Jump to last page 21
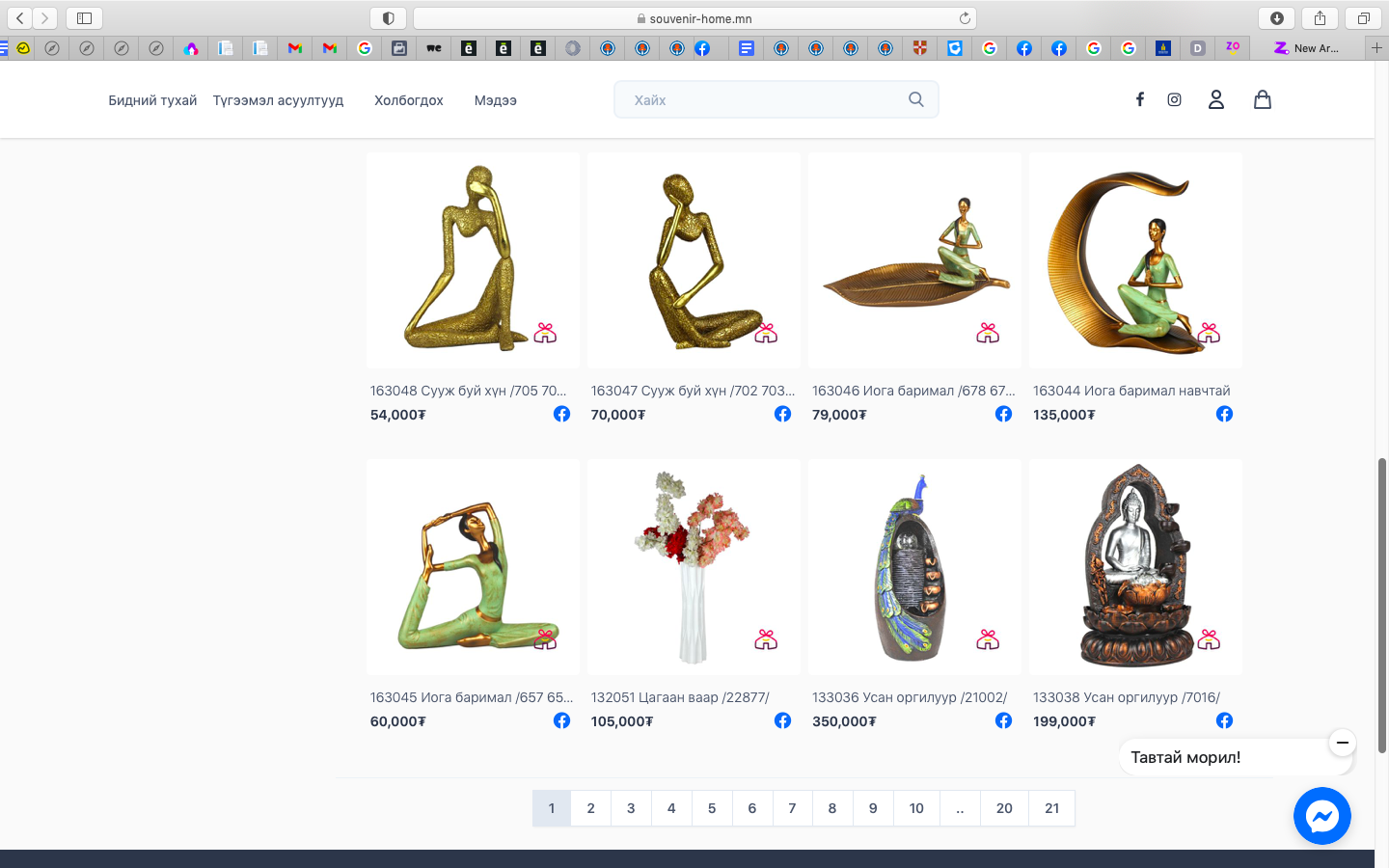1389x868 pixels. tap(1051, 808)
